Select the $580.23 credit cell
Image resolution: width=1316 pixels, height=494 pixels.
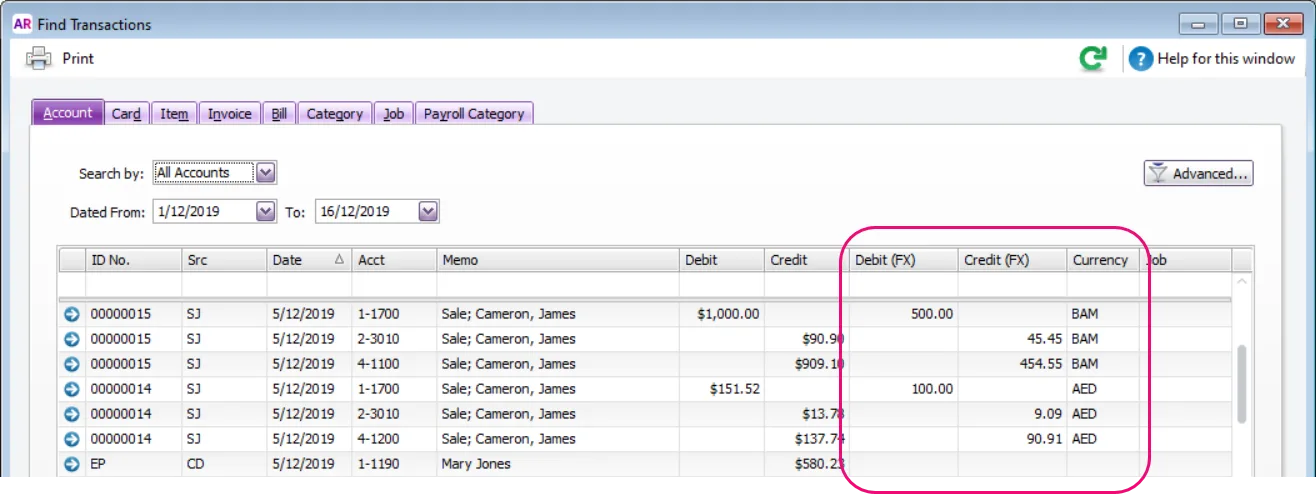pyautogui.click(x=806, y=464)
